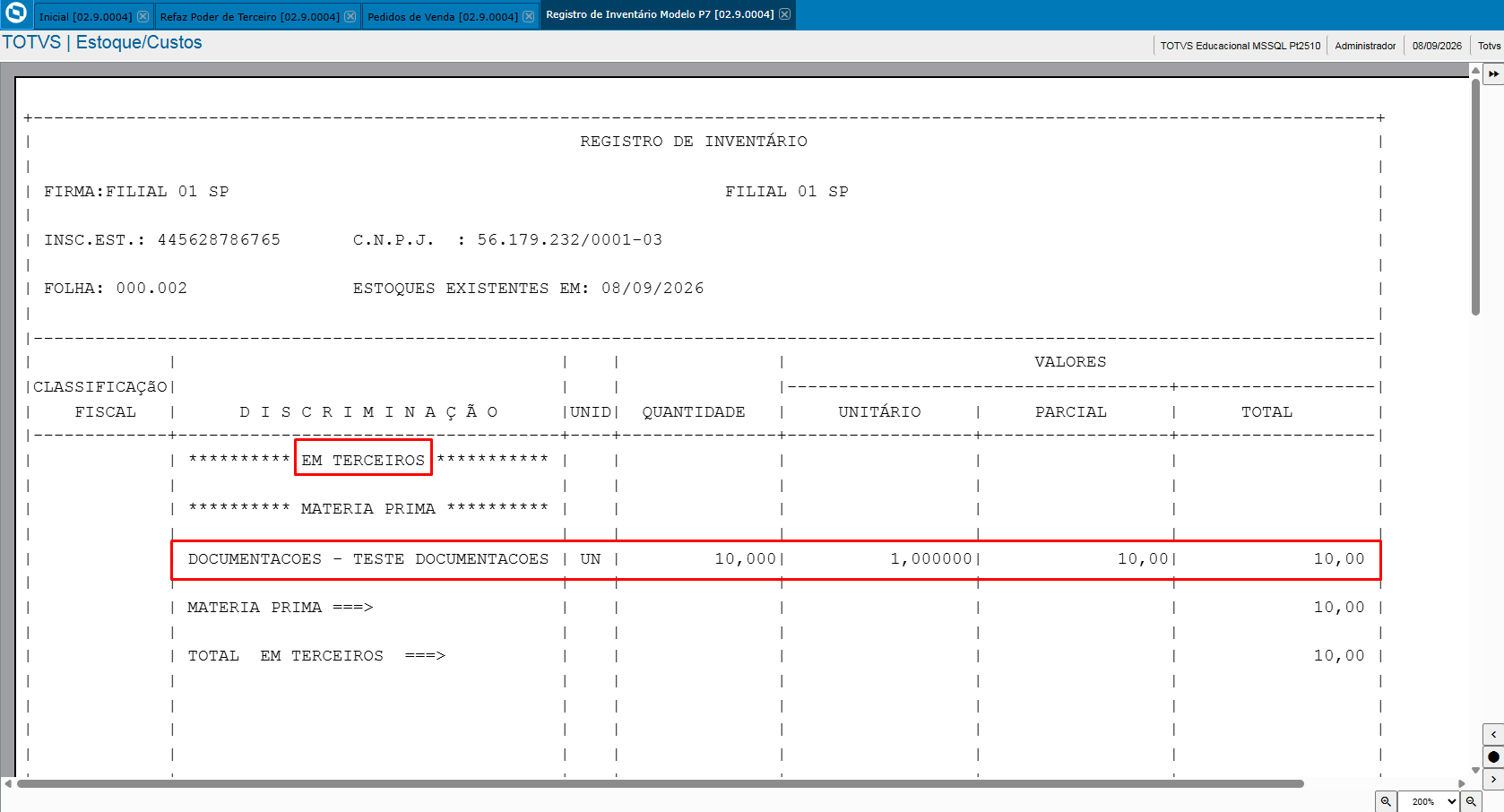Screen dimensions: 1504x812
Task: Open the 200% zoom level dropdown
Action: pyautogui.click(x=1429, y=801)
